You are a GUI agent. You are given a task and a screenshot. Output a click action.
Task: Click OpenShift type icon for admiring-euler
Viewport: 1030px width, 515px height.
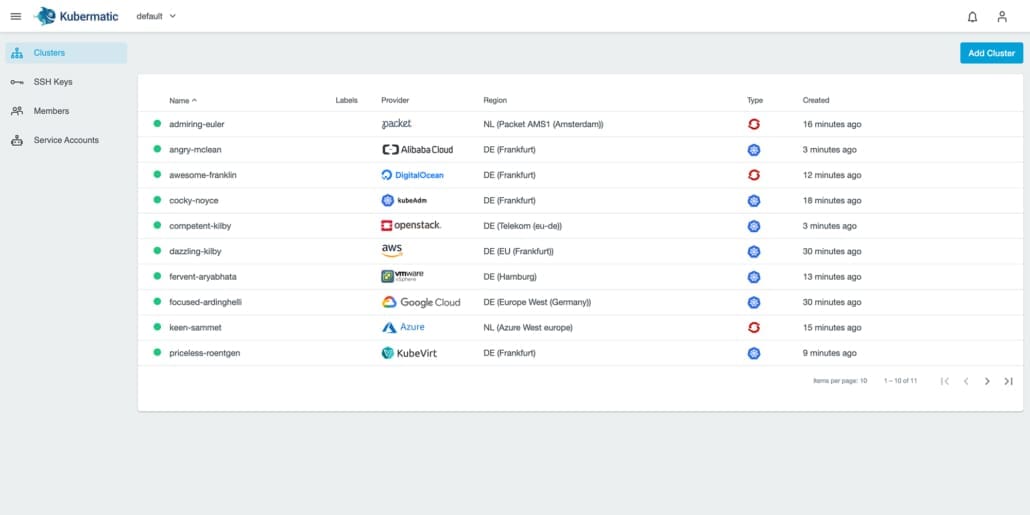(x=753, y=124)
